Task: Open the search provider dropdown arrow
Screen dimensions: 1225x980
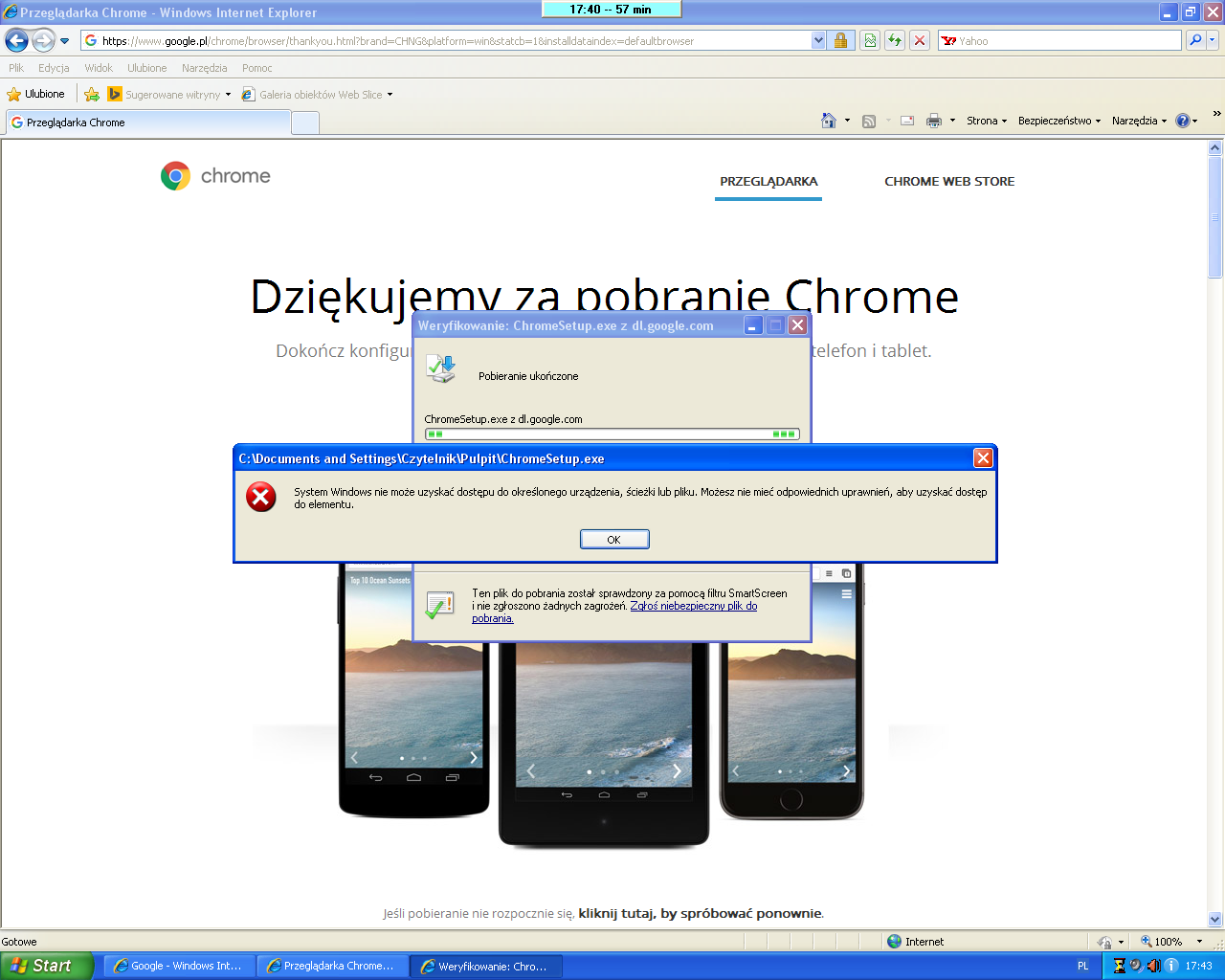Action: click(1213, 40)
